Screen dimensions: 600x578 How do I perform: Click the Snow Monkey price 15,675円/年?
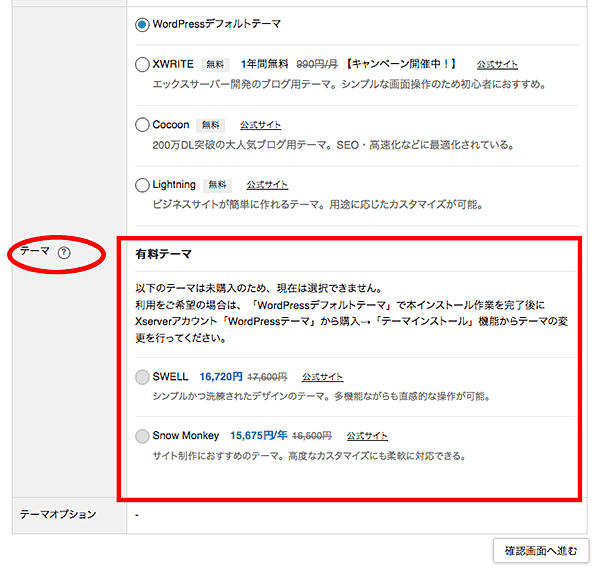[259, 435]
